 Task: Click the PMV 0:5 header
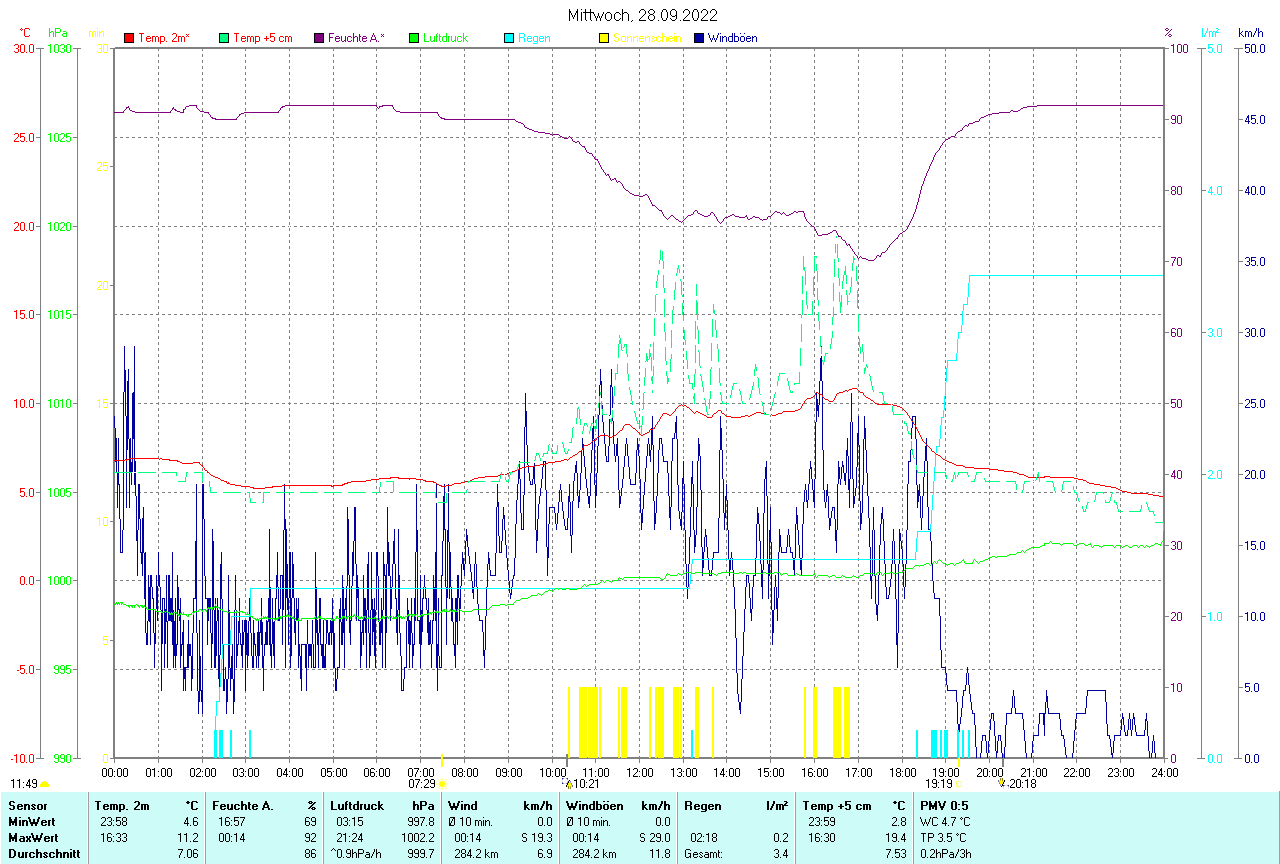click(944, 805)
